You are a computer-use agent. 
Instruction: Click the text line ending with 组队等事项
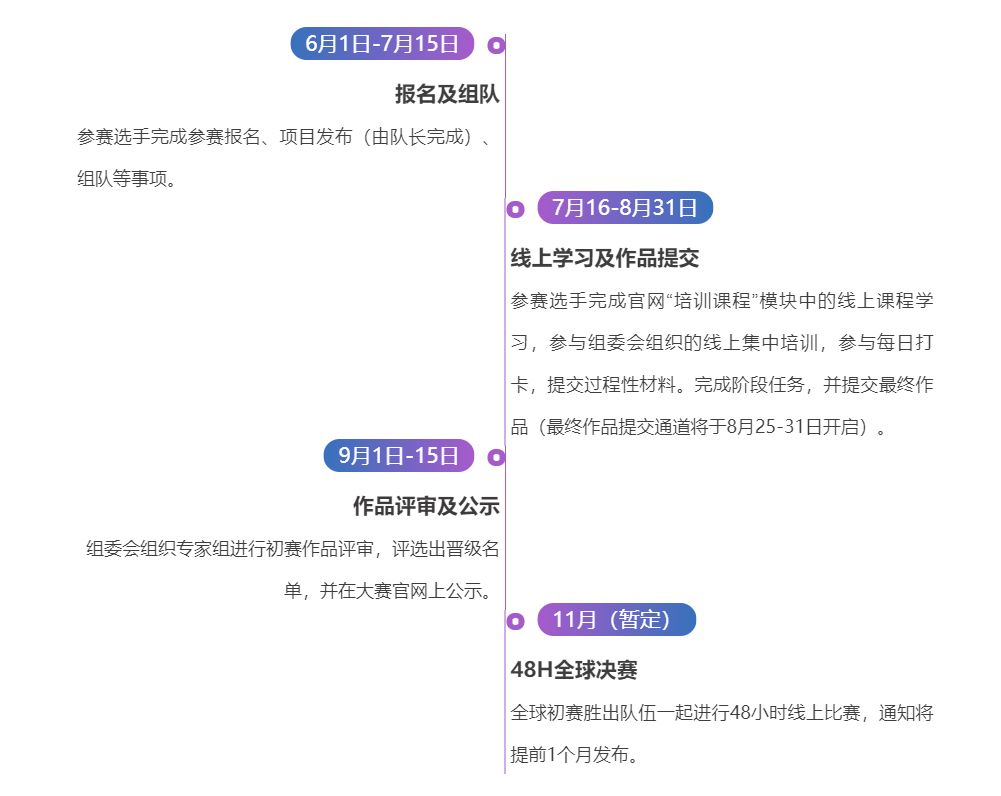tap(128, 180)
